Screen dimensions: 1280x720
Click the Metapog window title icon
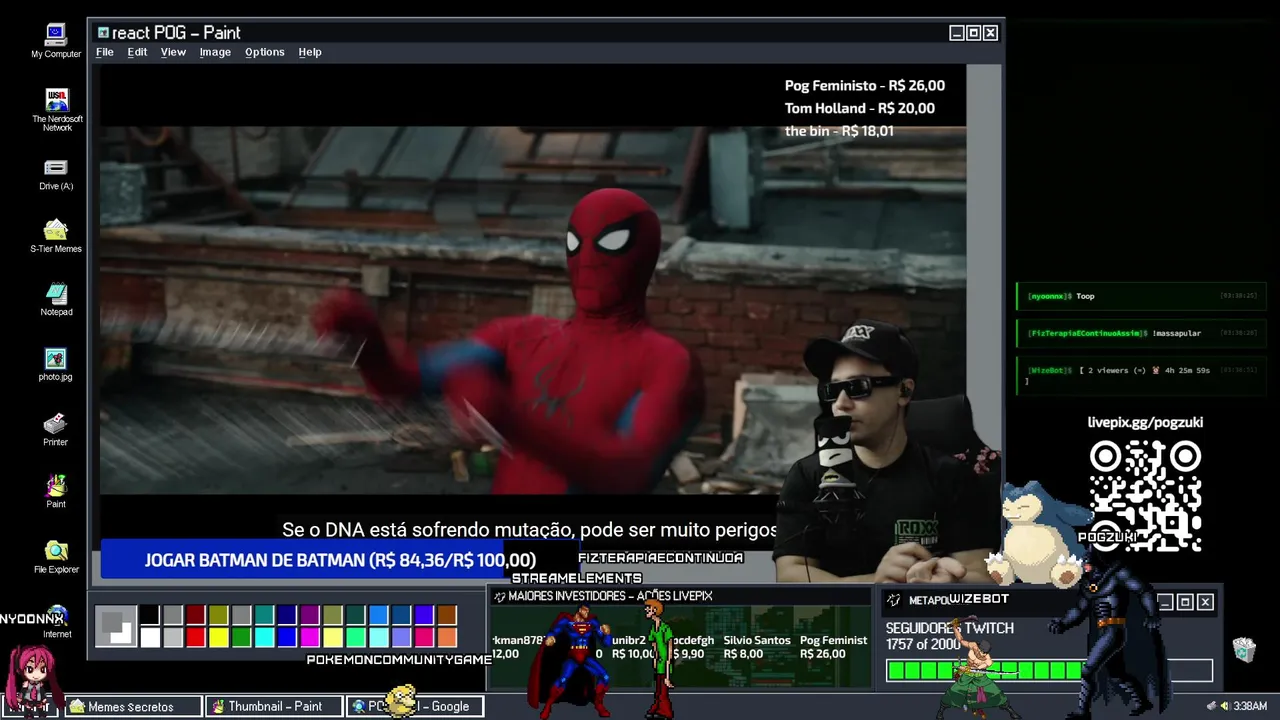(894, 600)
